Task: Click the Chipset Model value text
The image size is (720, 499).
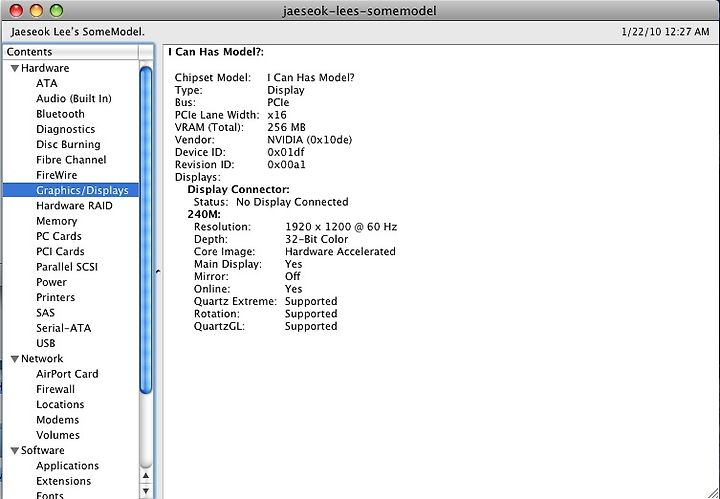Action: pyautogui.click(x=311, y=78)
